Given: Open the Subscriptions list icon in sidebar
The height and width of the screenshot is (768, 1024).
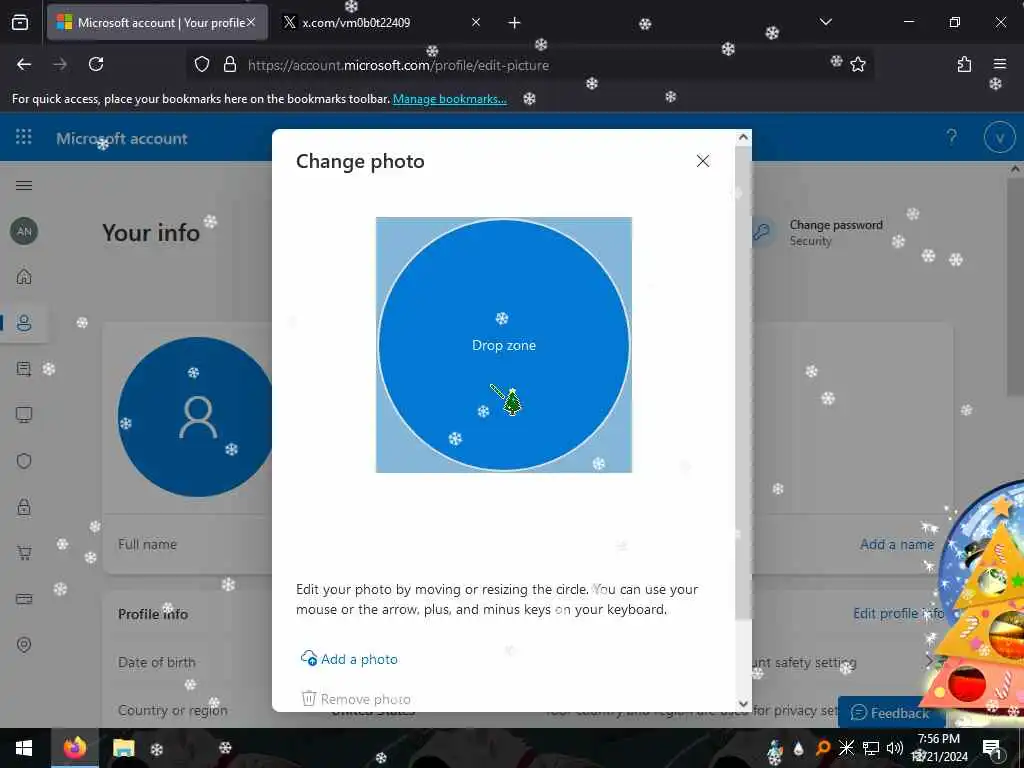Looking at the screenshot, I should 24,369.
